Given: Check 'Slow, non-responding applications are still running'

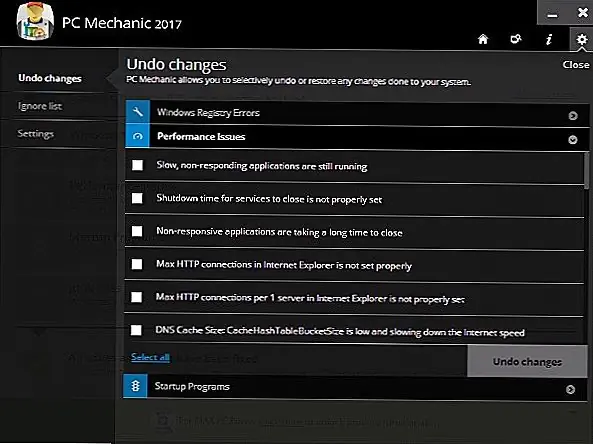Looking at the screenshot, I should click(138, 165).
